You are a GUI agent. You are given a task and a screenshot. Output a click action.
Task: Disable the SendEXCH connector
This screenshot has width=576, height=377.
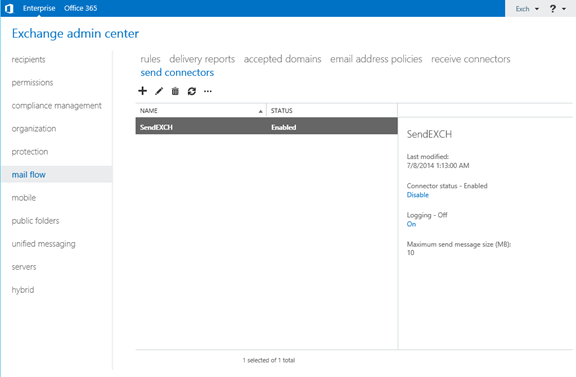click(x=418, y=195)
